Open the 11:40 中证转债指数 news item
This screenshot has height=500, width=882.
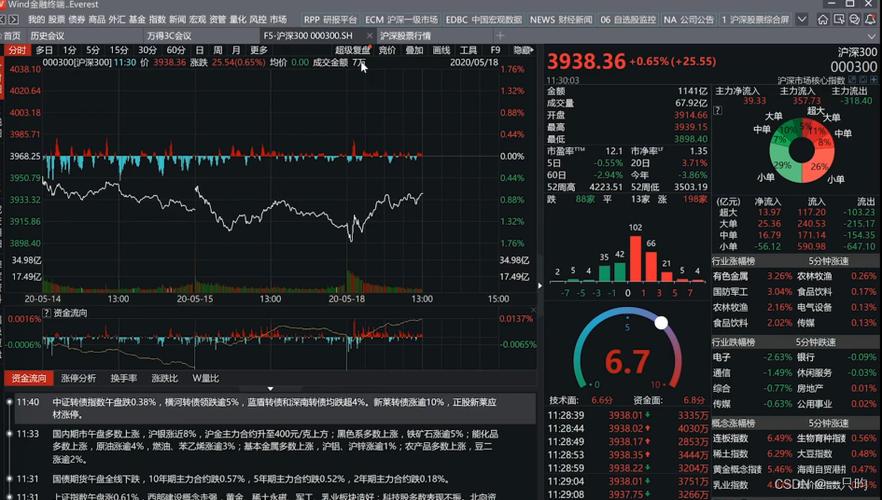pyautogui.click(x=274, y=408)
